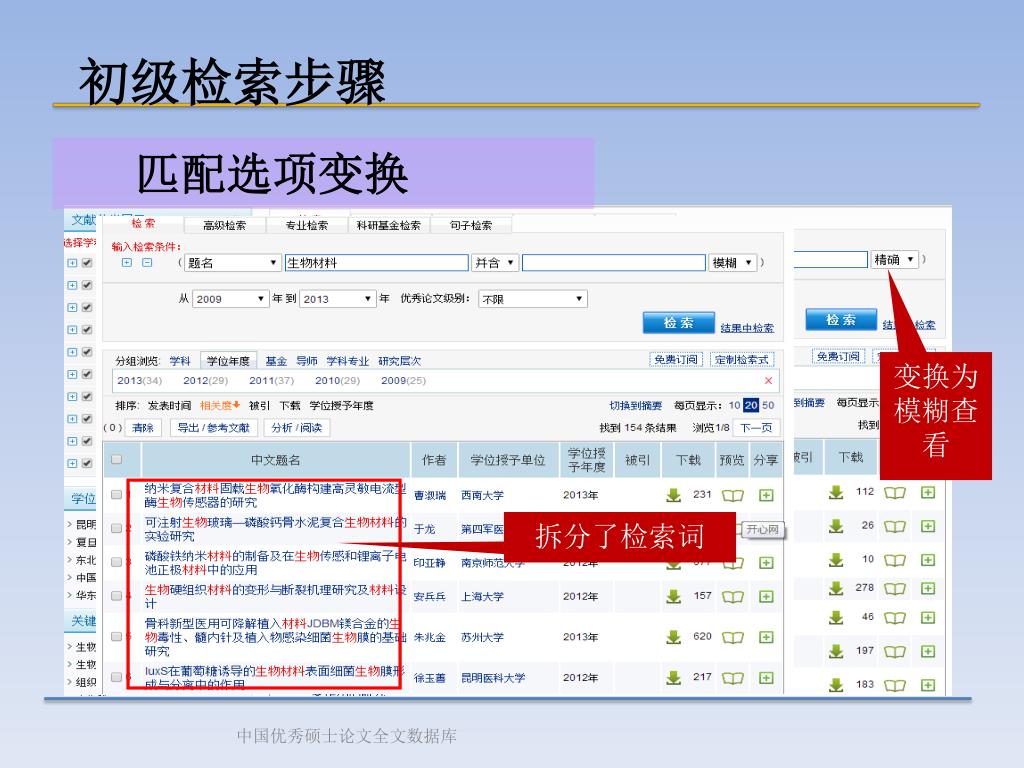1024x768 pixels.
Task: Click the 生物材料 search input field
Action: 376,263
